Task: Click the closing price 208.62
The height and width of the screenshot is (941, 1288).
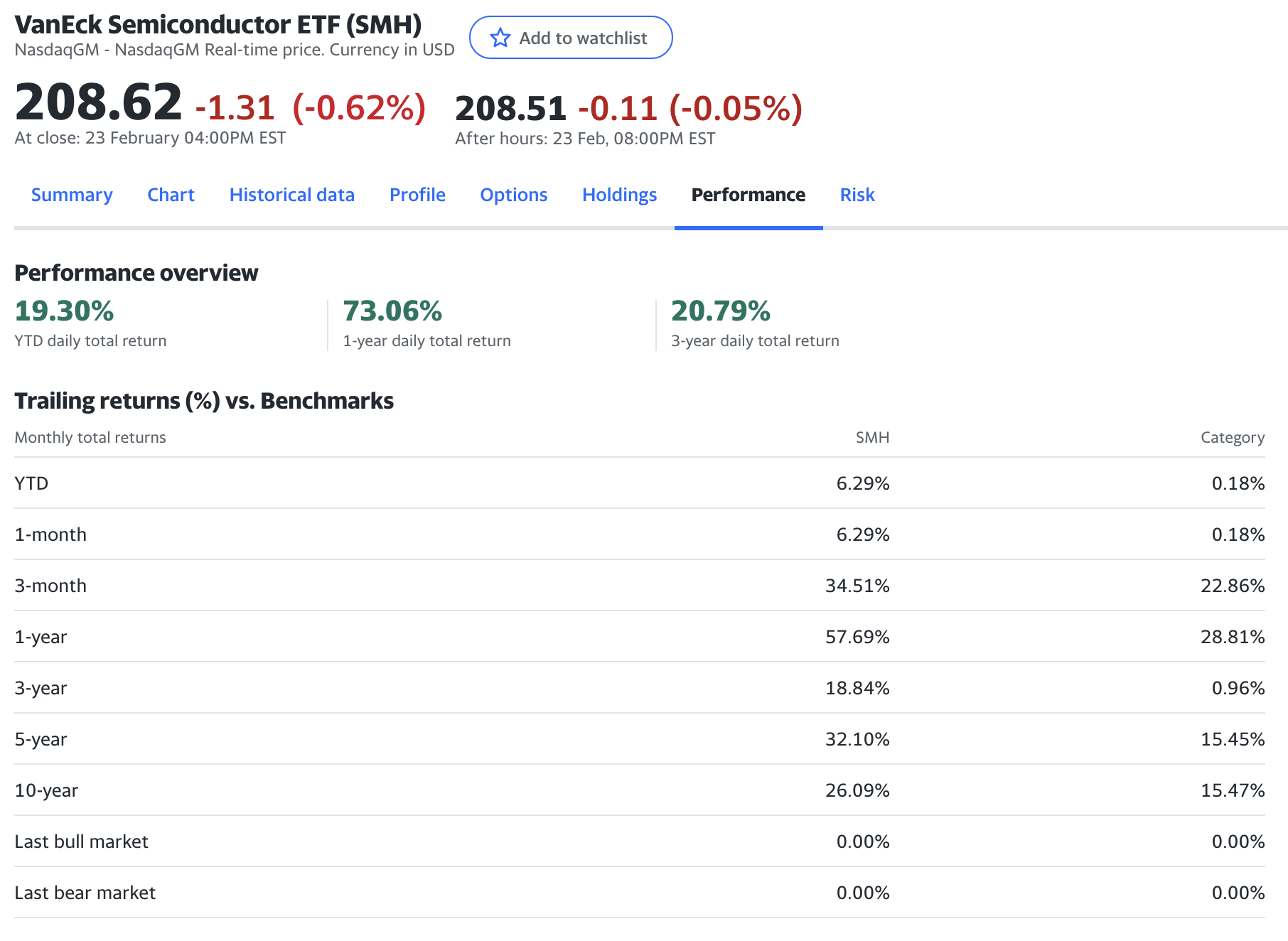Action: pos(98,102)
